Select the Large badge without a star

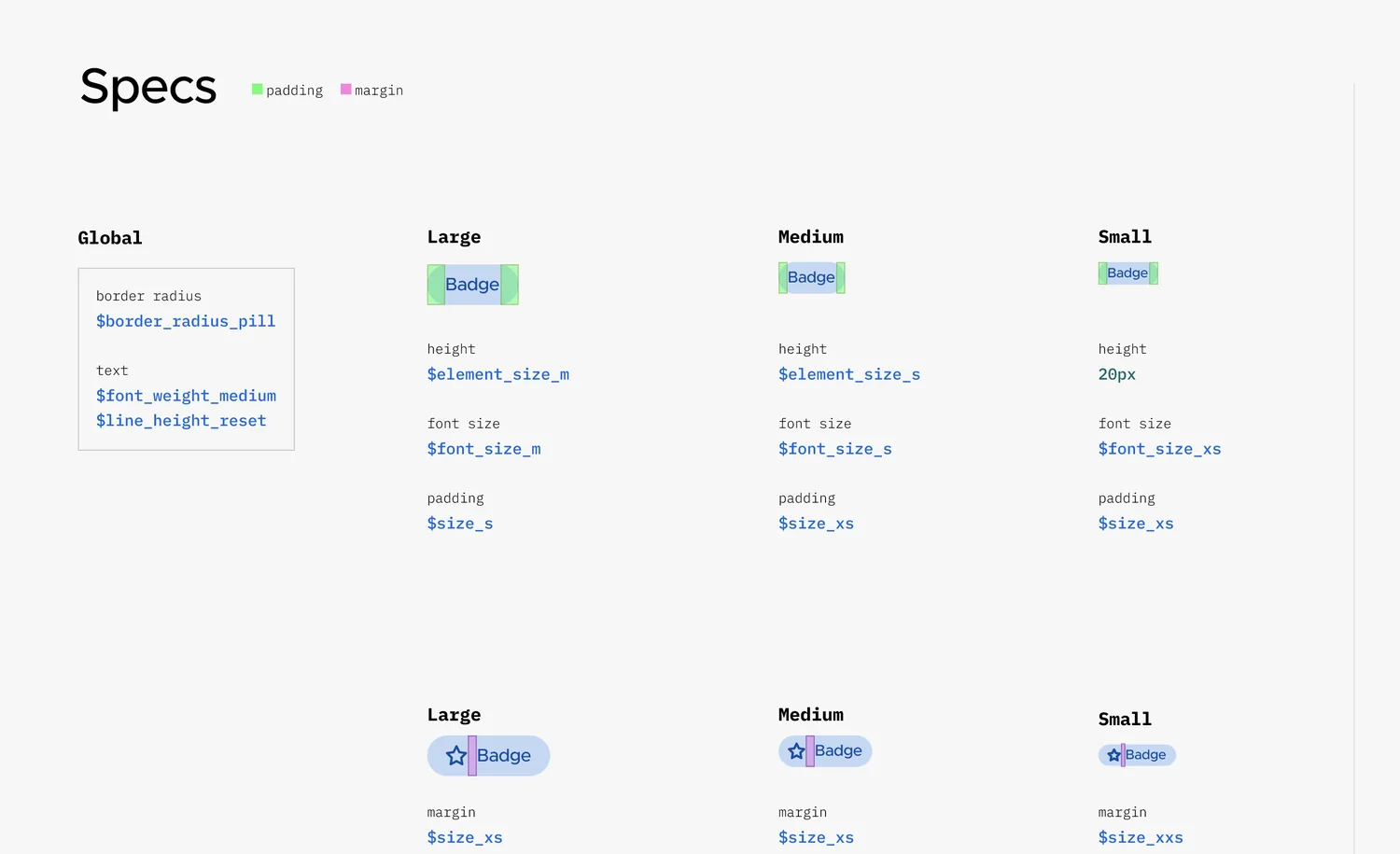(473, 285)
